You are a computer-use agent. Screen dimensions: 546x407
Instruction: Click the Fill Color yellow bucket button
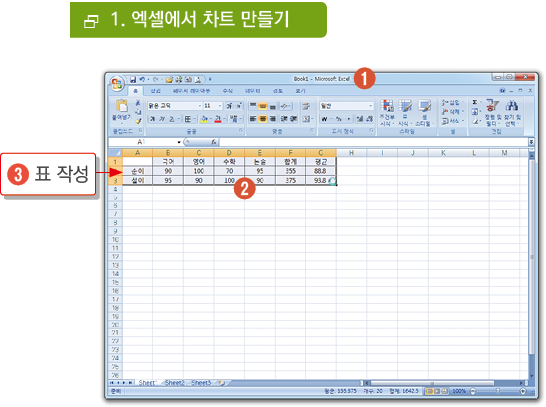204,119
